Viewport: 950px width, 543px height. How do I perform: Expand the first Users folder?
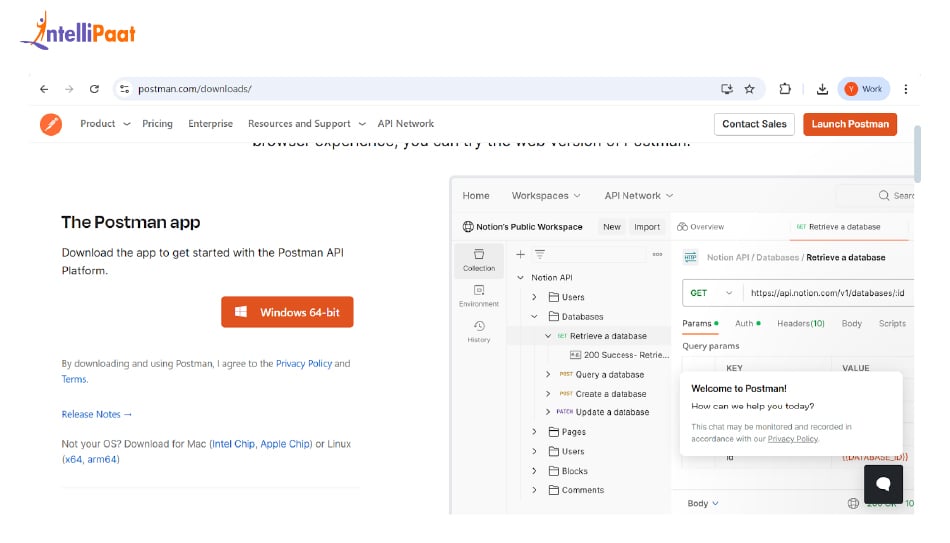click(534, 297)
